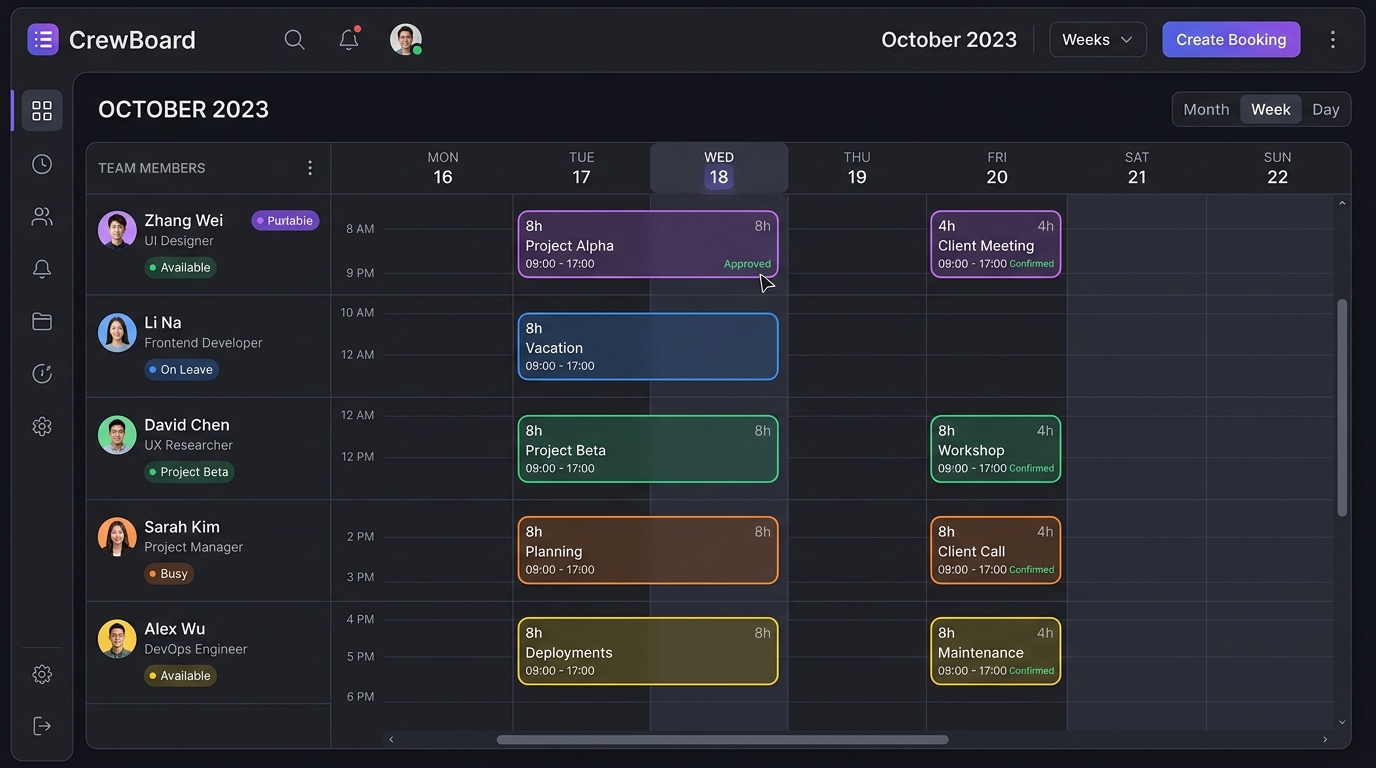Select Monday 16 column header

443,168
